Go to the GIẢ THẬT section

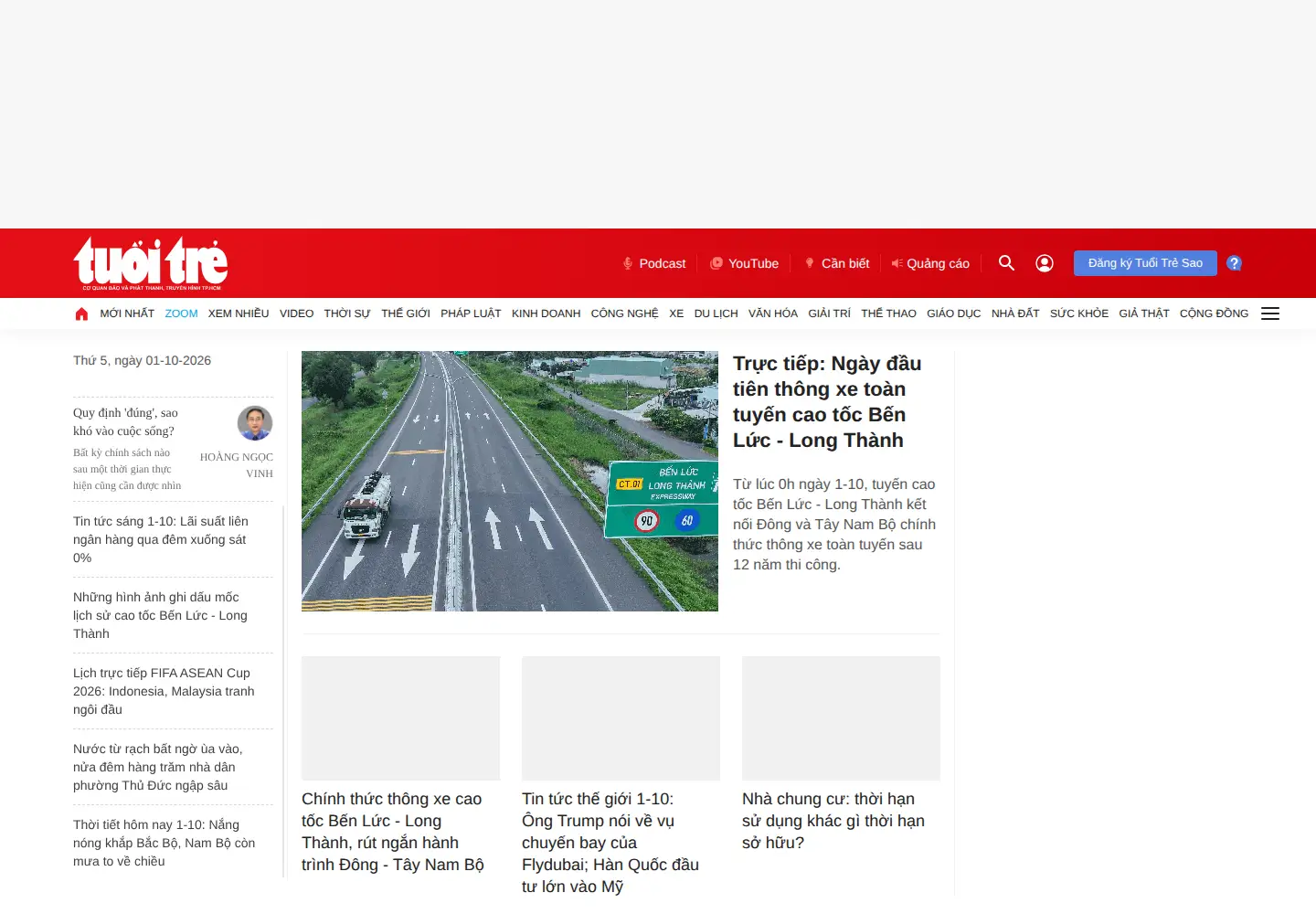tap(1144, 314)
